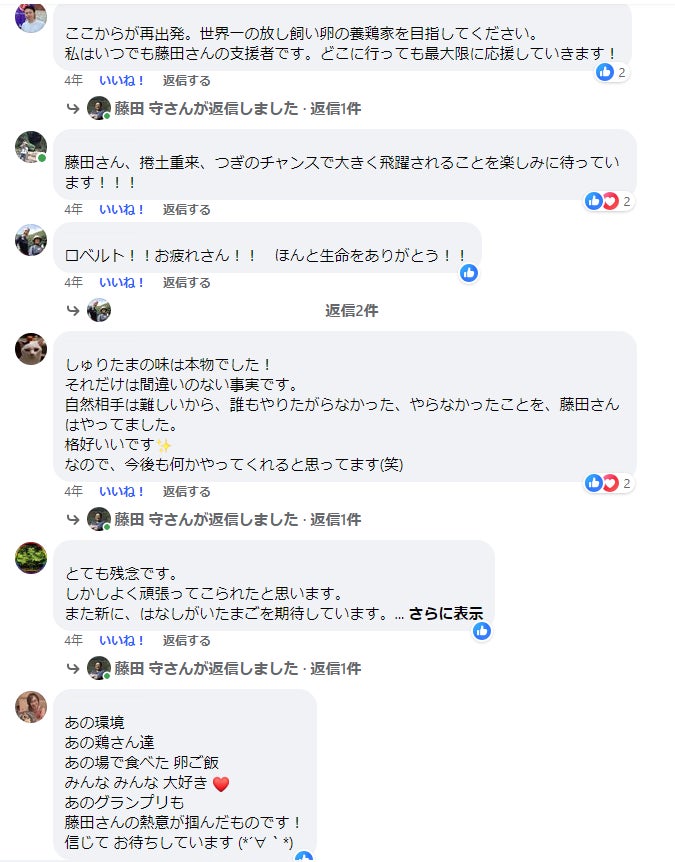Open the 4年 timestamp under しゅりたま comment
The height and width of the screenshot is (862, 675).
tap(74, 492)
